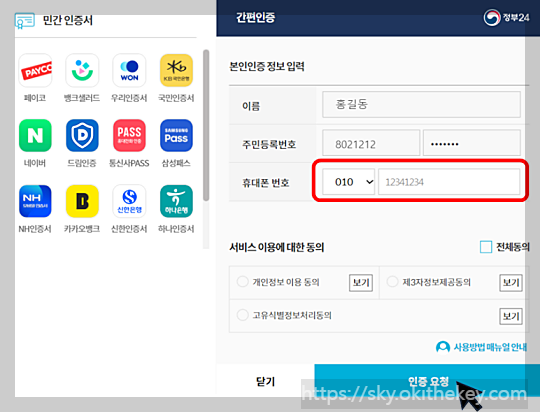
Task: Click the 이름 input field
Action: tap(421, 104)
